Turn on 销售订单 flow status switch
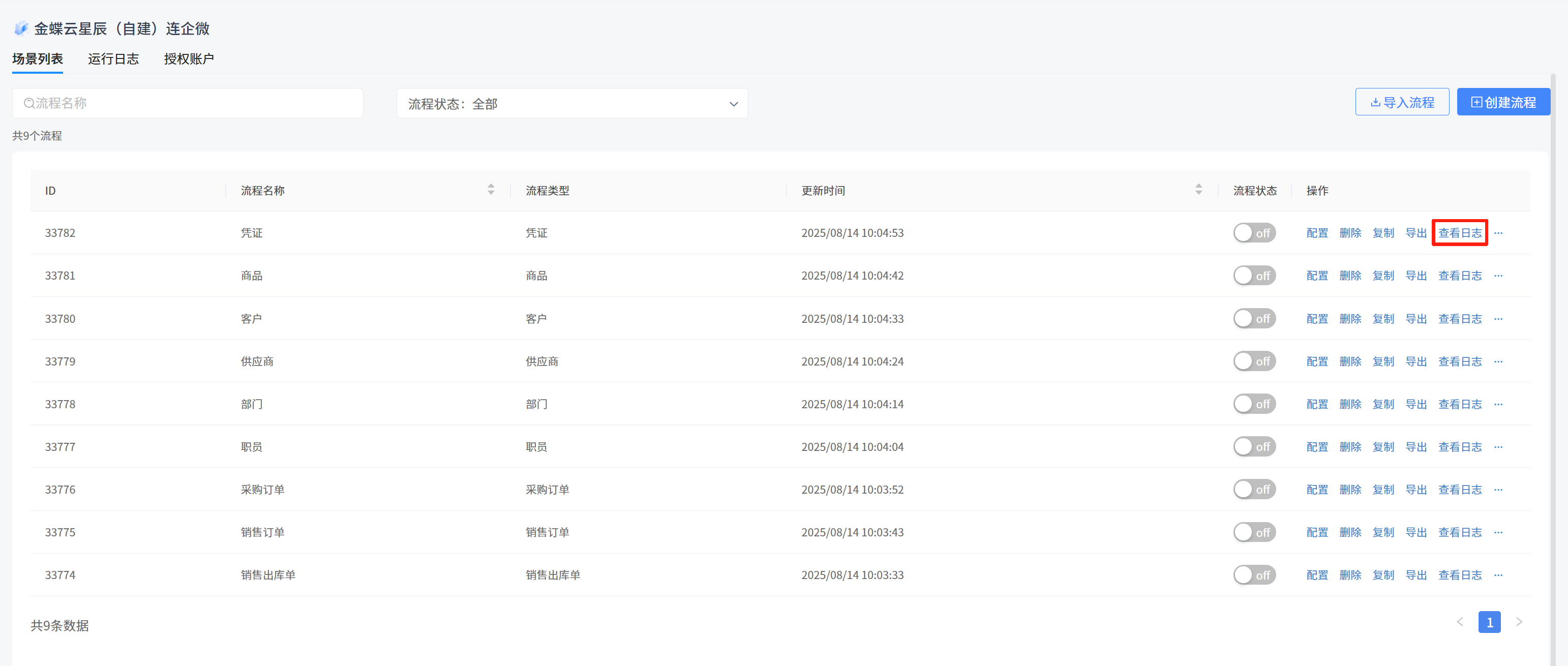Screen dimensions: 1568x666 click(x=1254, y=533)
